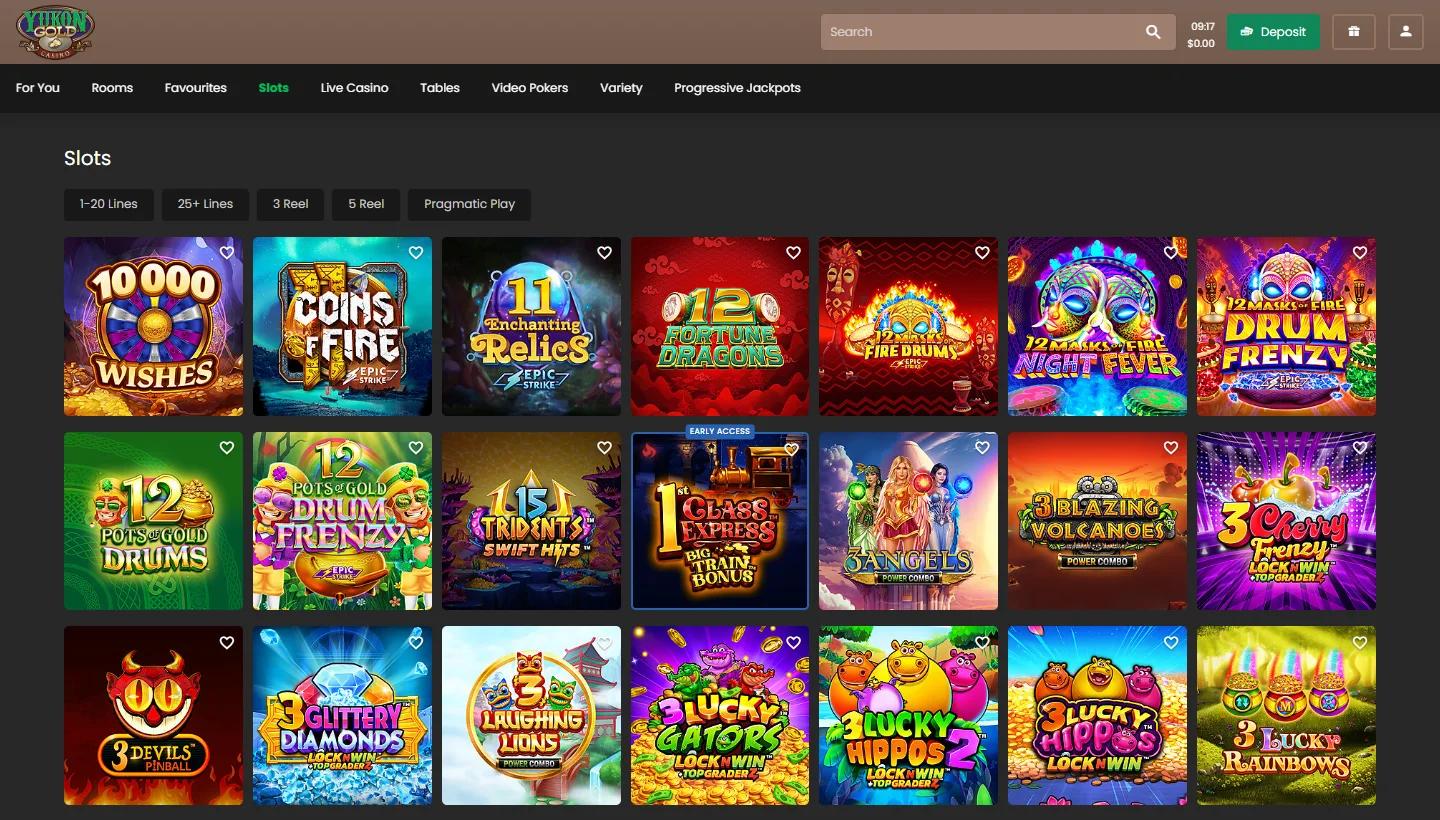Click the Early Access badge label
Viewport: 1440px width, 820px height.
[x=720, y=431]
